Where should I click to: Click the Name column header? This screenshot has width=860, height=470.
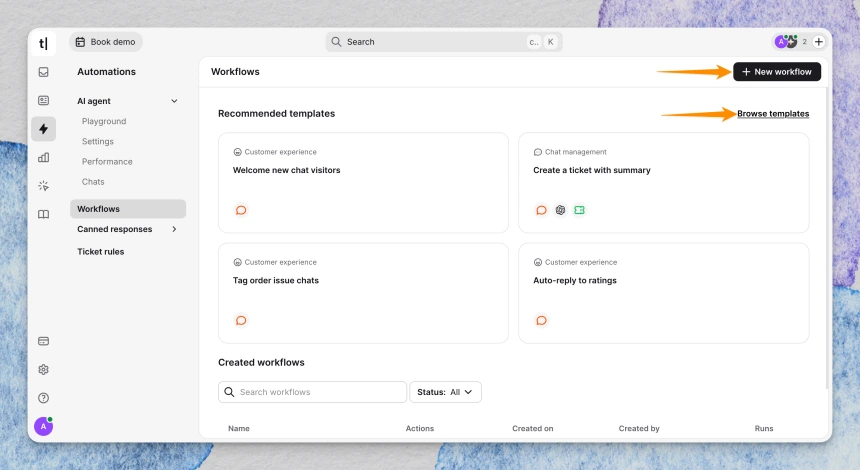tap(239, 428)
